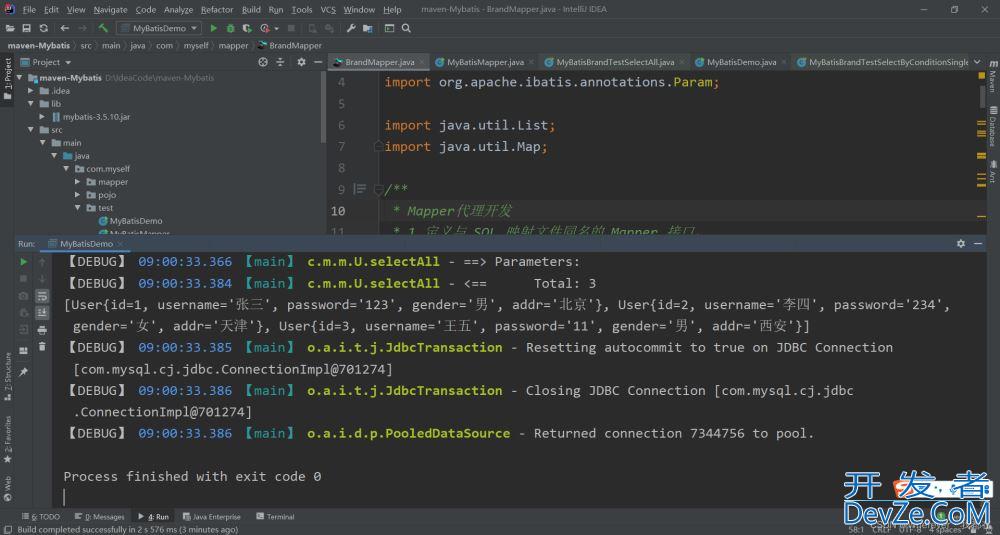Image resolution: width=1000 pixels, height=535 pixels.
Task: Pin the Run tab with pin icon
Action: click(24, 372)
